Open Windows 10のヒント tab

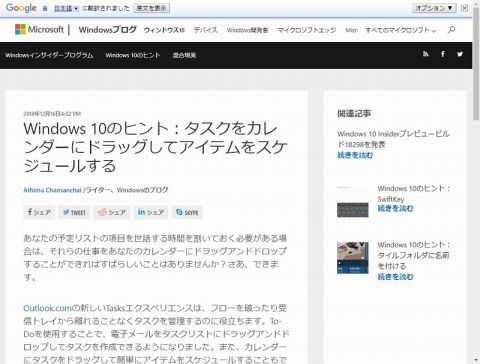point(133,55)
